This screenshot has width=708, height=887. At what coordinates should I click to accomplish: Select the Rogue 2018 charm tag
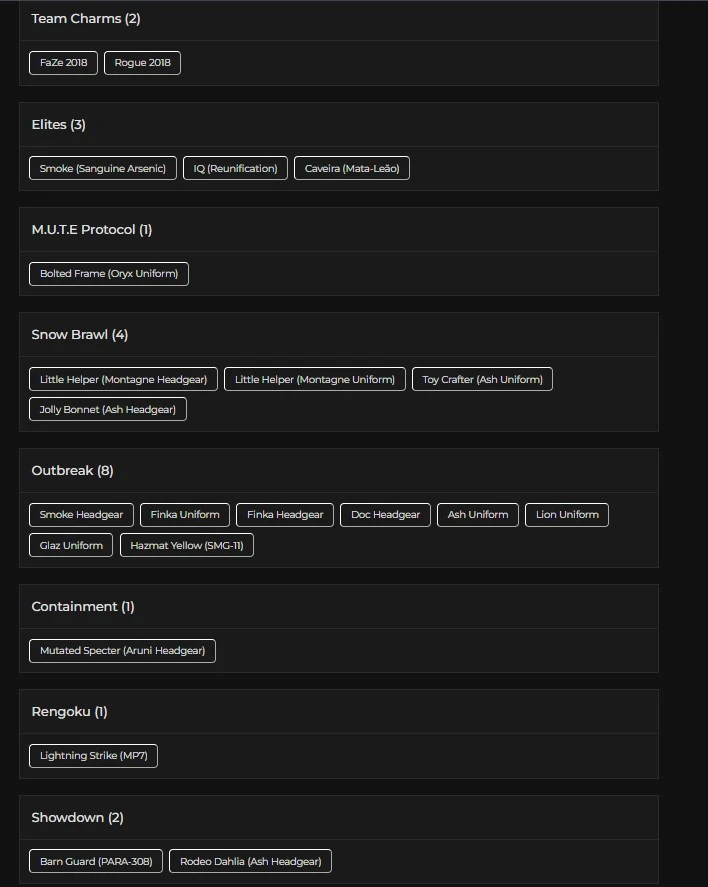142,62
